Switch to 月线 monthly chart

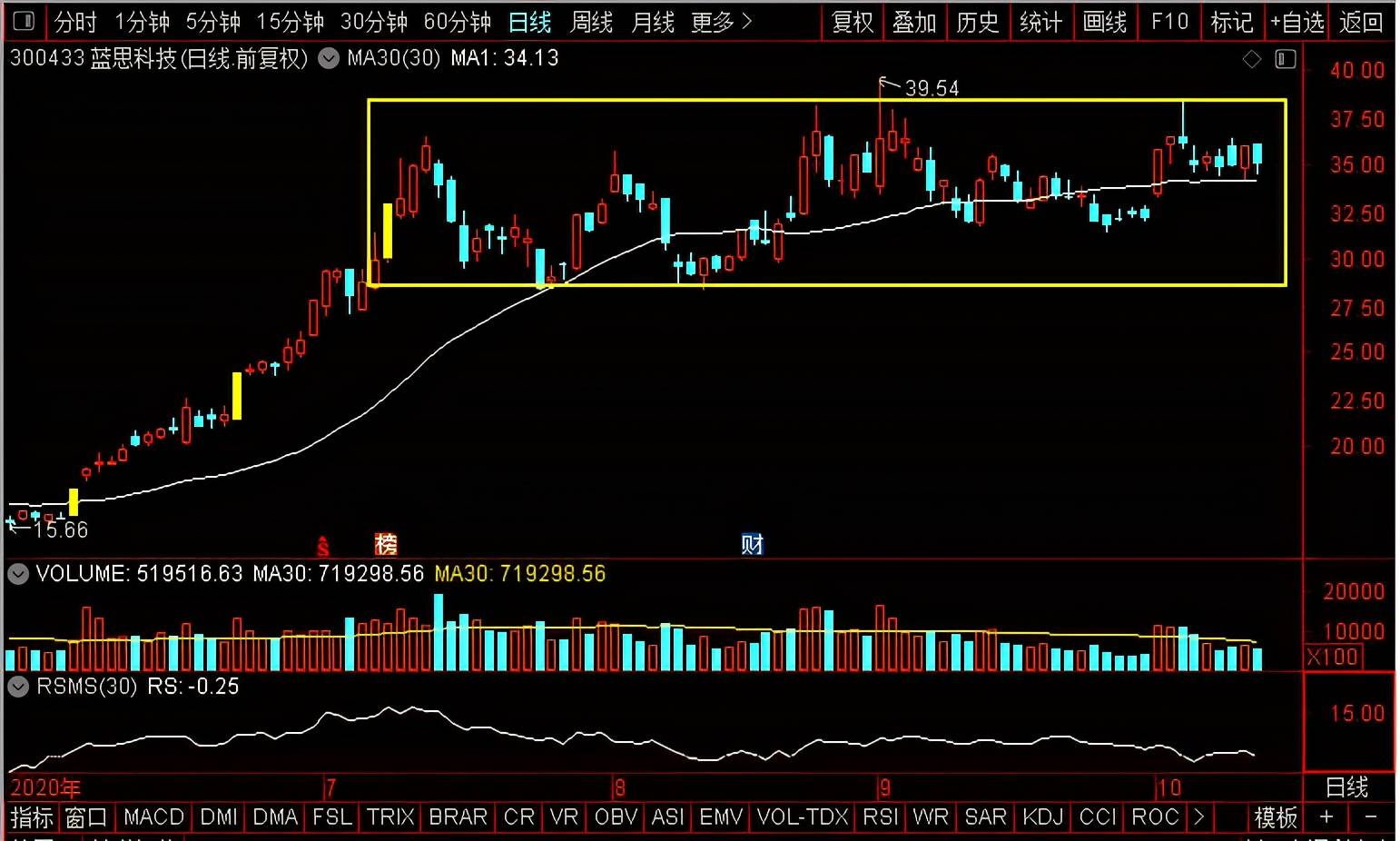tap(654, 22)
